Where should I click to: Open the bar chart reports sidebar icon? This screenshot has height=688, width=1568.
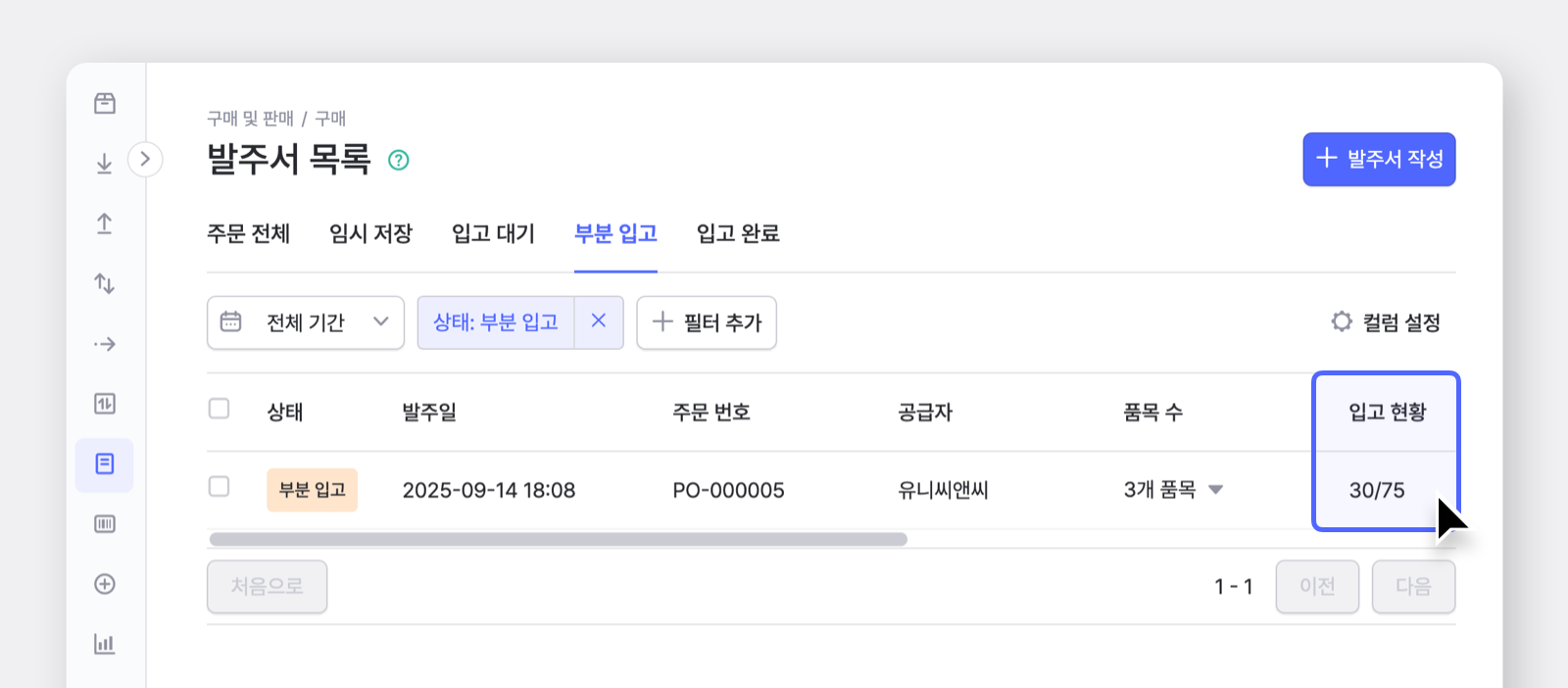click(x=105, y=644)
